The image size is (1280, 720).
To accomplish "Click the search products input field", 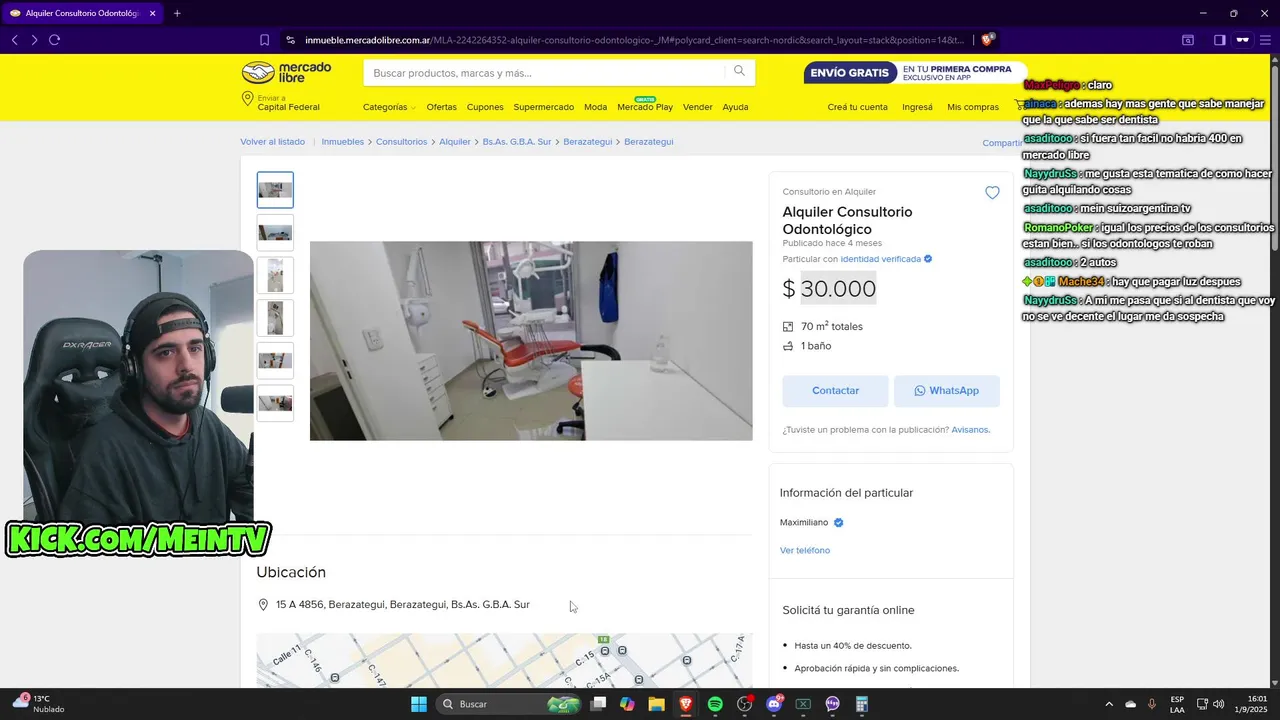I will point(546,73).
